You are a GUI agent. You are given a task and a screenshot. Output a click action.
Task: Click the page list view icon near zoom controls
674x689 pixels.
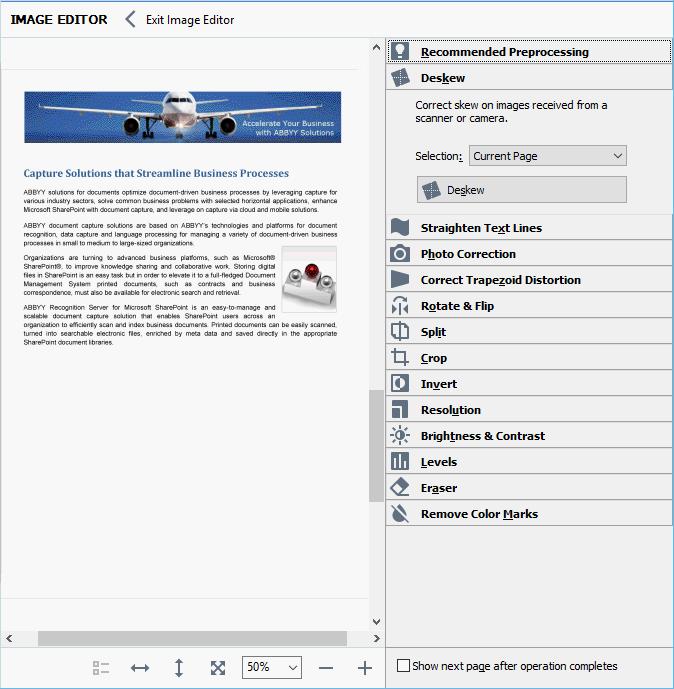tap(101, 668)
